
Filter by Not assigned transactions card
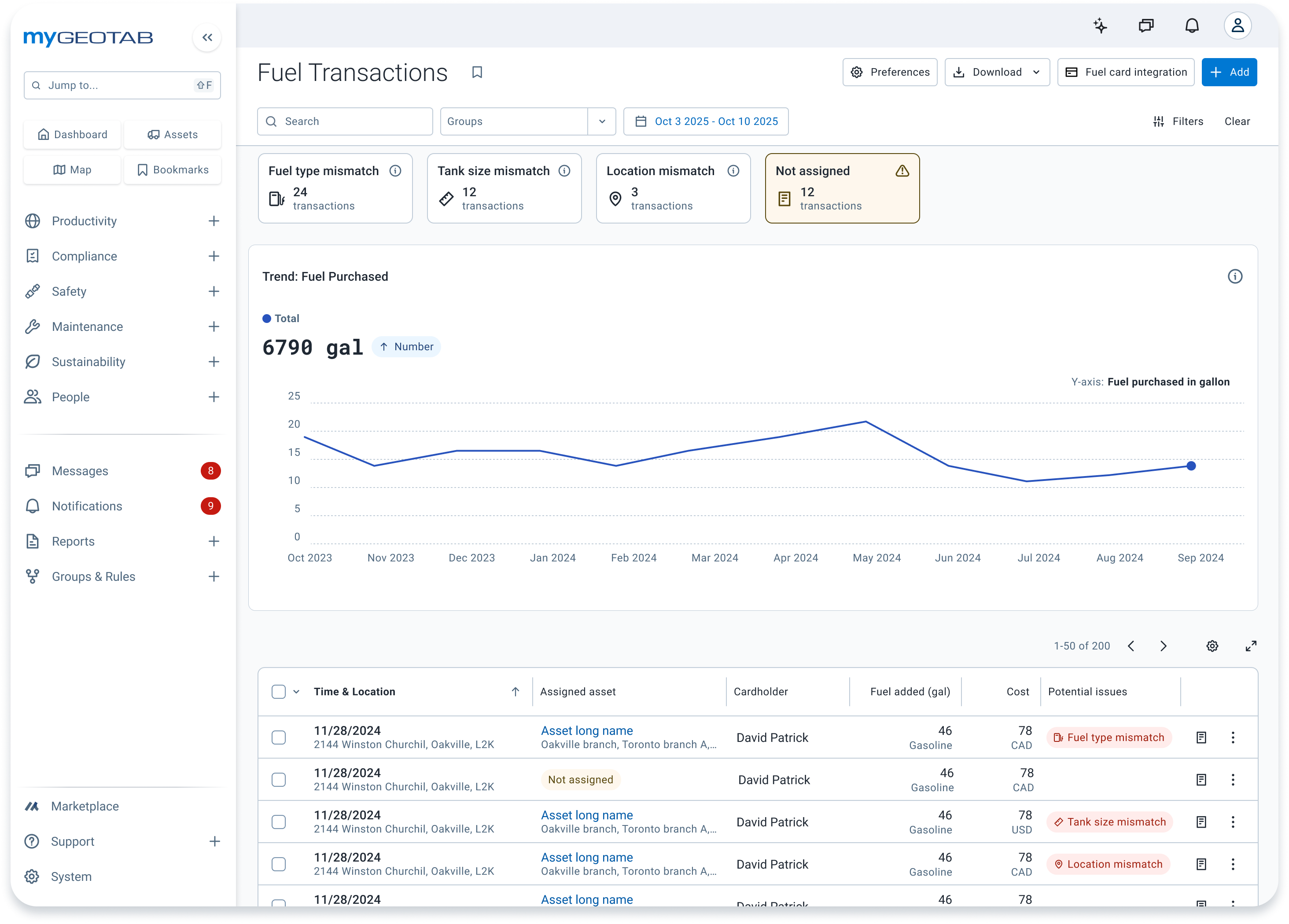[842, 189]
